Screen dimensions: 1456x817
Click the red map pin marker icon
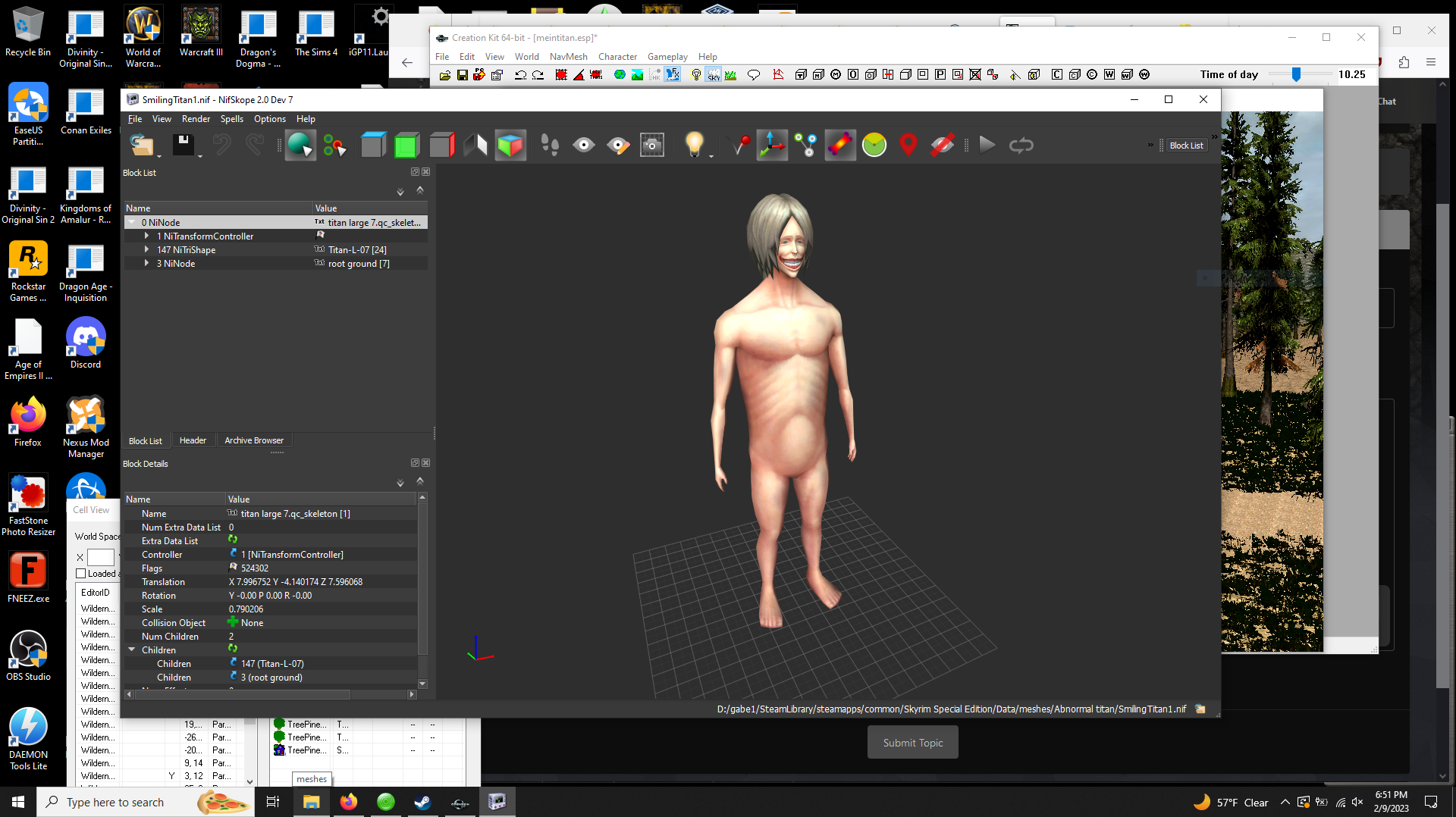tap(908, 145)
